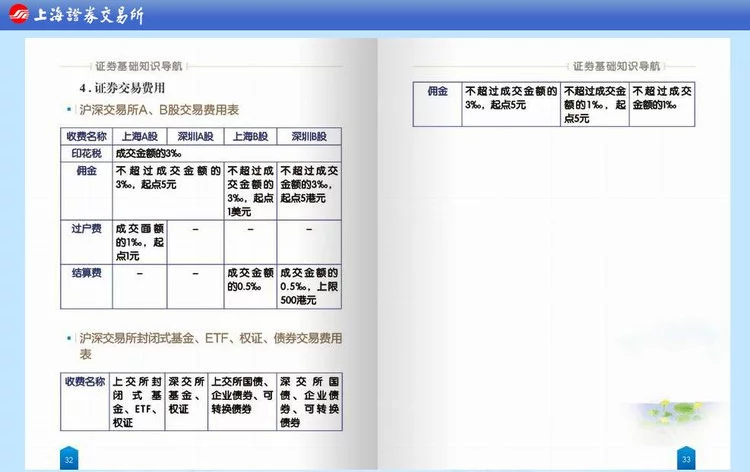Select the 证券基础知识导航 header on page 32

point(139,66)
